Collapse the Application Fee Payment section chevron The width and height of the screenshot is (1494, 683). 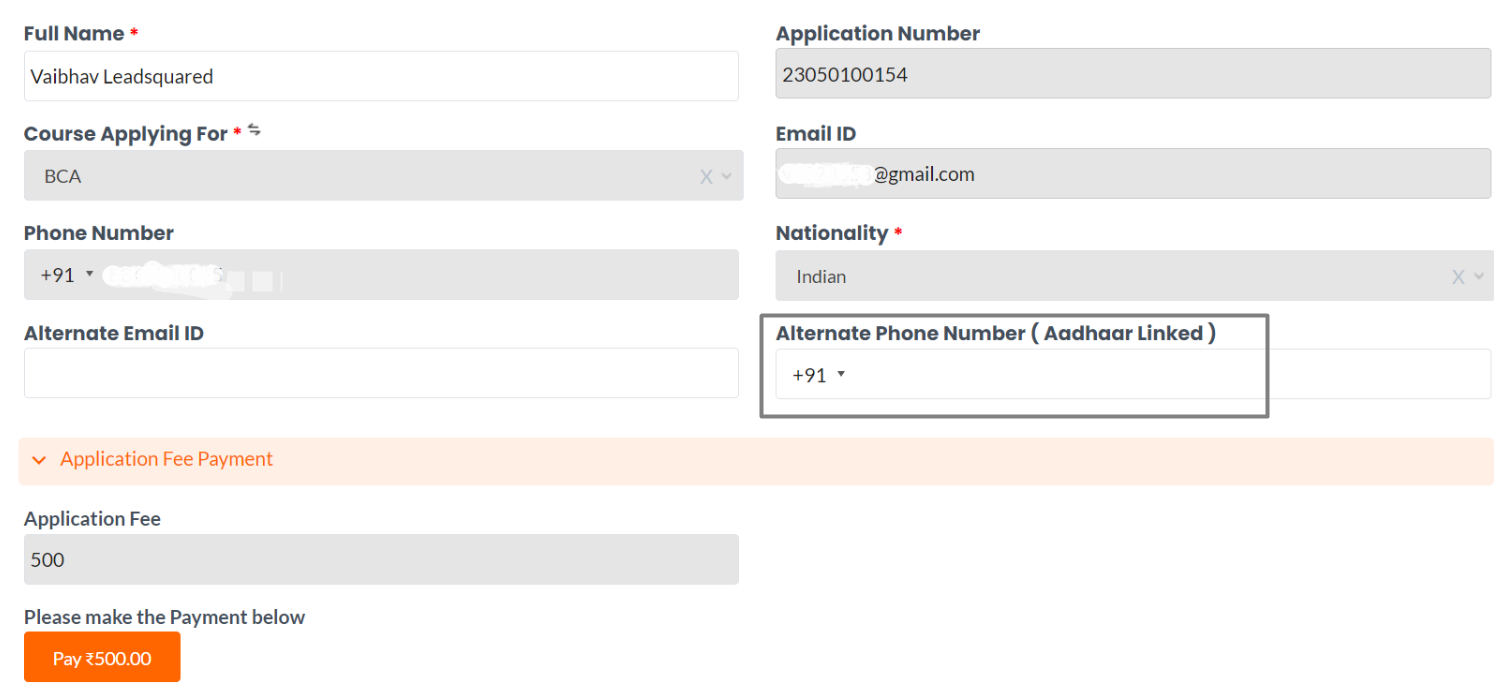39,460
